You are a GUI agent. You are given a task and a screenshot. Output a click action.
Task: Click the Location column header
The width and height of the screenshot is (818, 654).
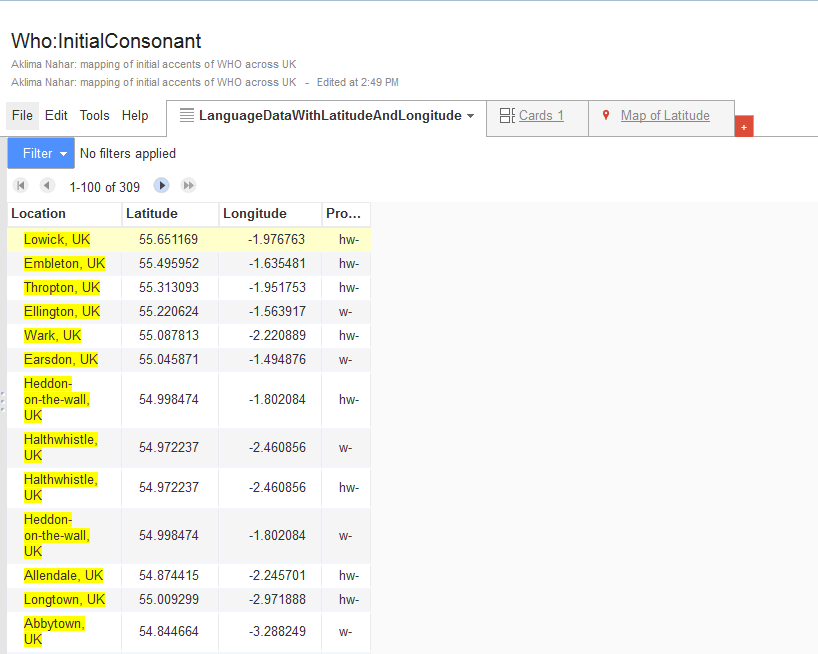39,214
